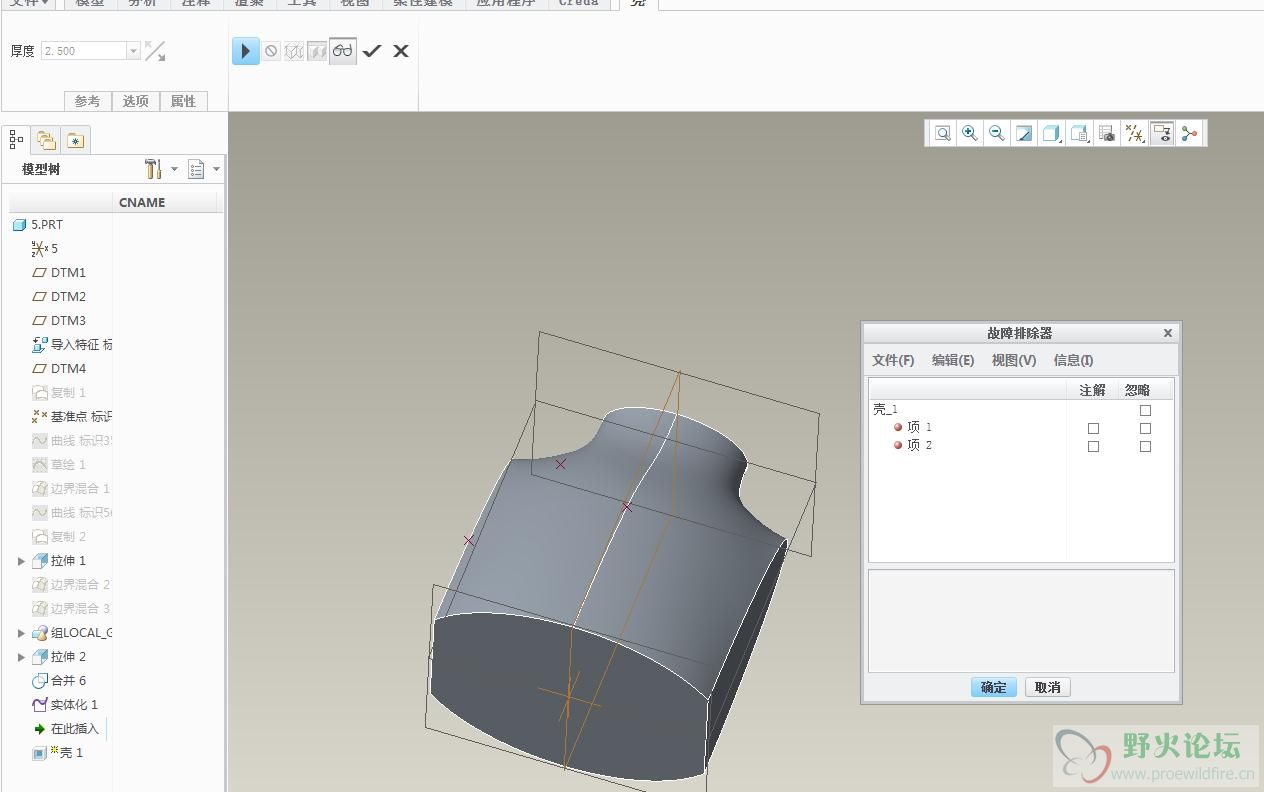Click the model tree Show list icon

196,169
